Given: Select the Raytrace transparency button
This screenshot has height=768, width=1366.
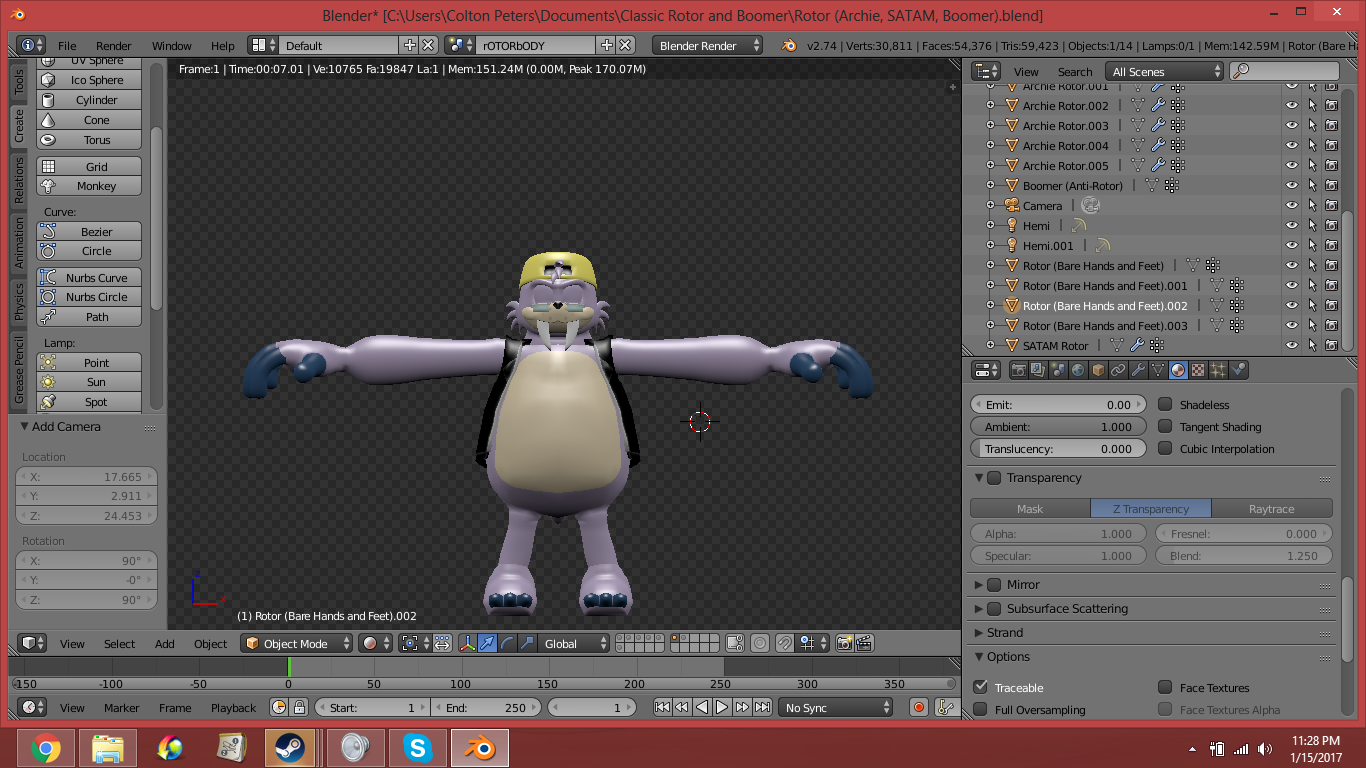Looking at the screenshot, I should click(1271, 509).
